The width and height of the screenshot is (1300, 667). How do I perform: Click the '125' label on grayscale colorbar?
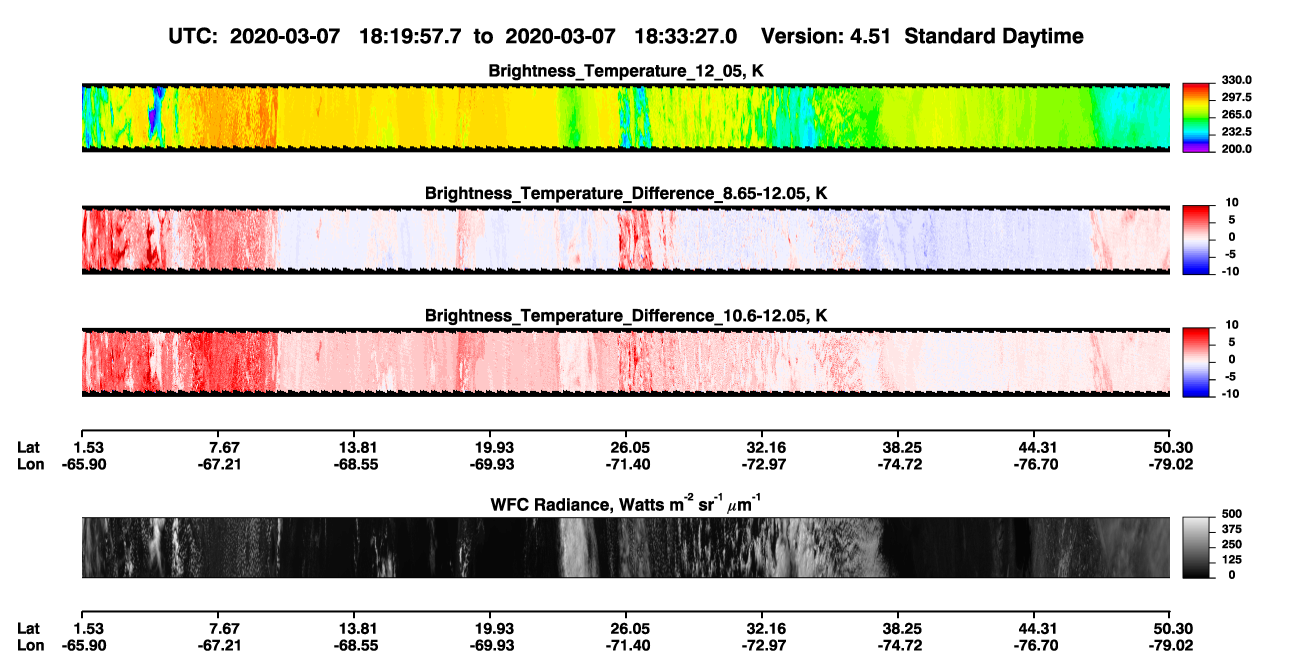pyautogui.click(x=1233, y=559)
